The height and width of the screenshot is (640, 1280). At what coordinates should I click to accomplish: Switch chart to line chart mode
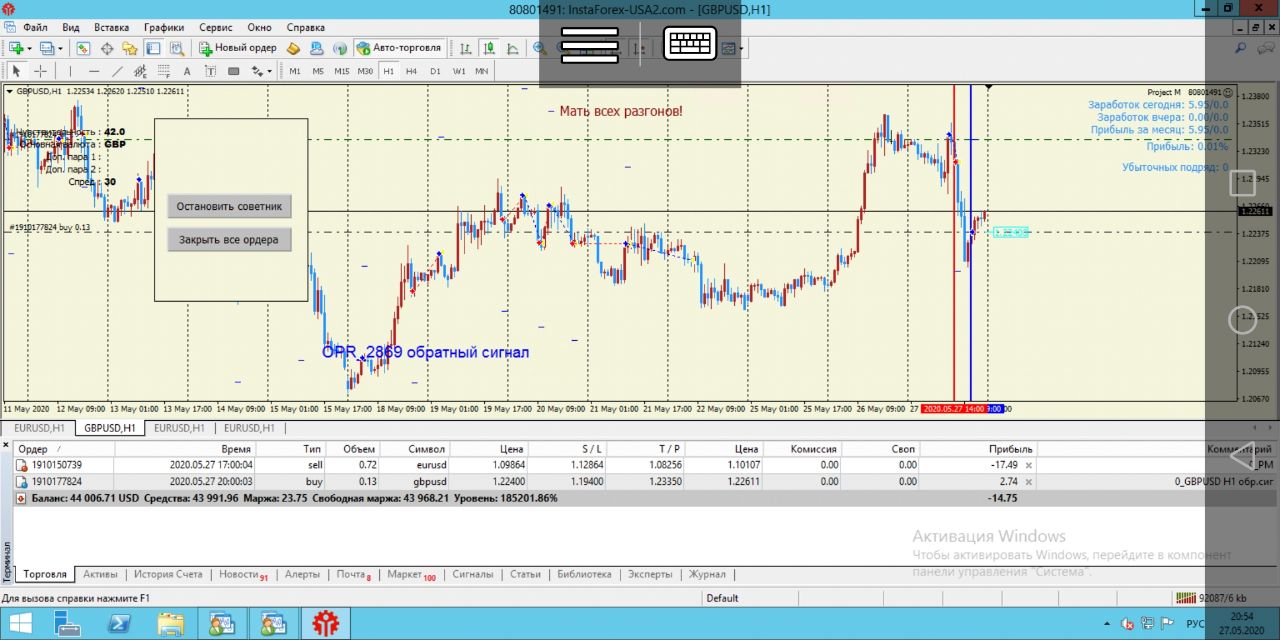[x=512, y=48]
